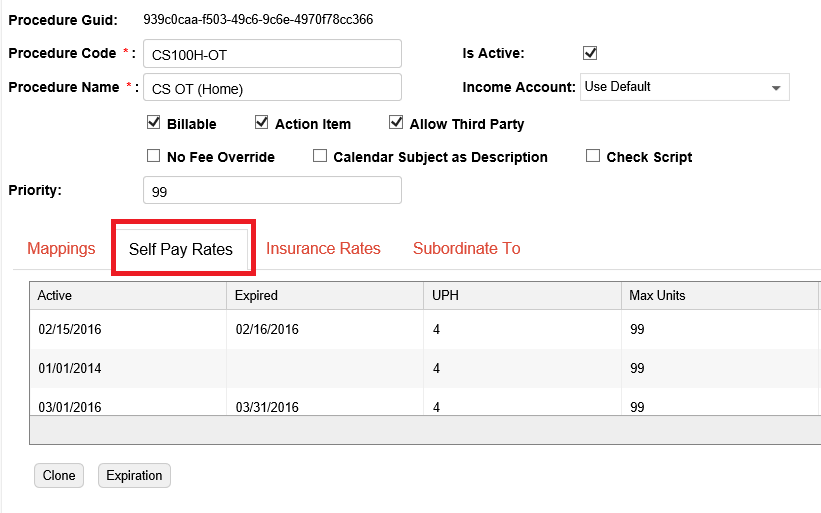This screenshot has height=513, width=821.
Task: Go to the Subordinate To tab
Action: (x=467, y=248)
